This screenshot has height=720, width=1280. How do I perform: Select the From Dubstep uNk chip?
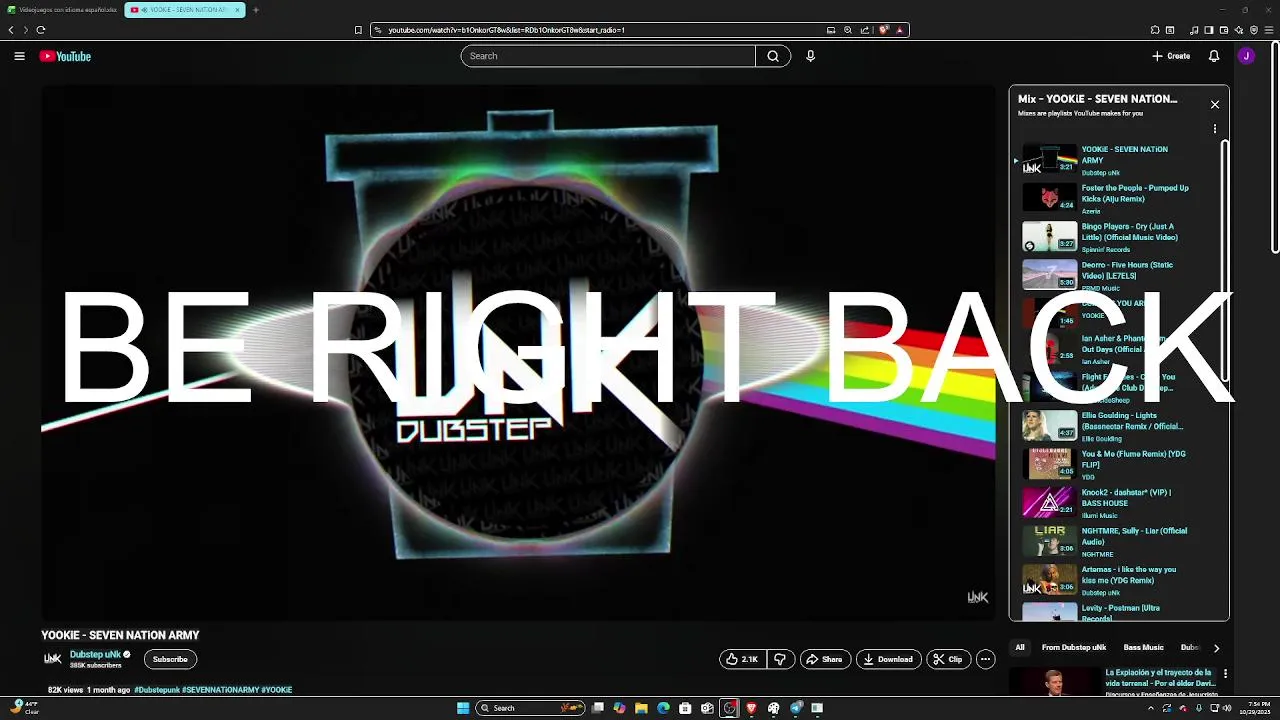1074,647
